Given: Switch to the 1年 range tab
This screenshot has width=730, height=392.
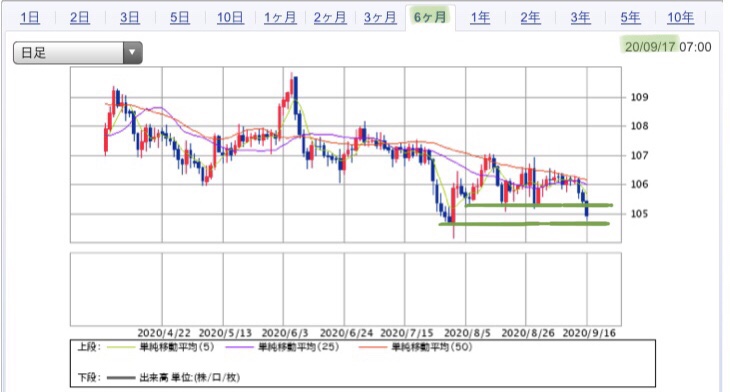Looking at the screenshot, I should pyautogui.click(x=480, y=18).
